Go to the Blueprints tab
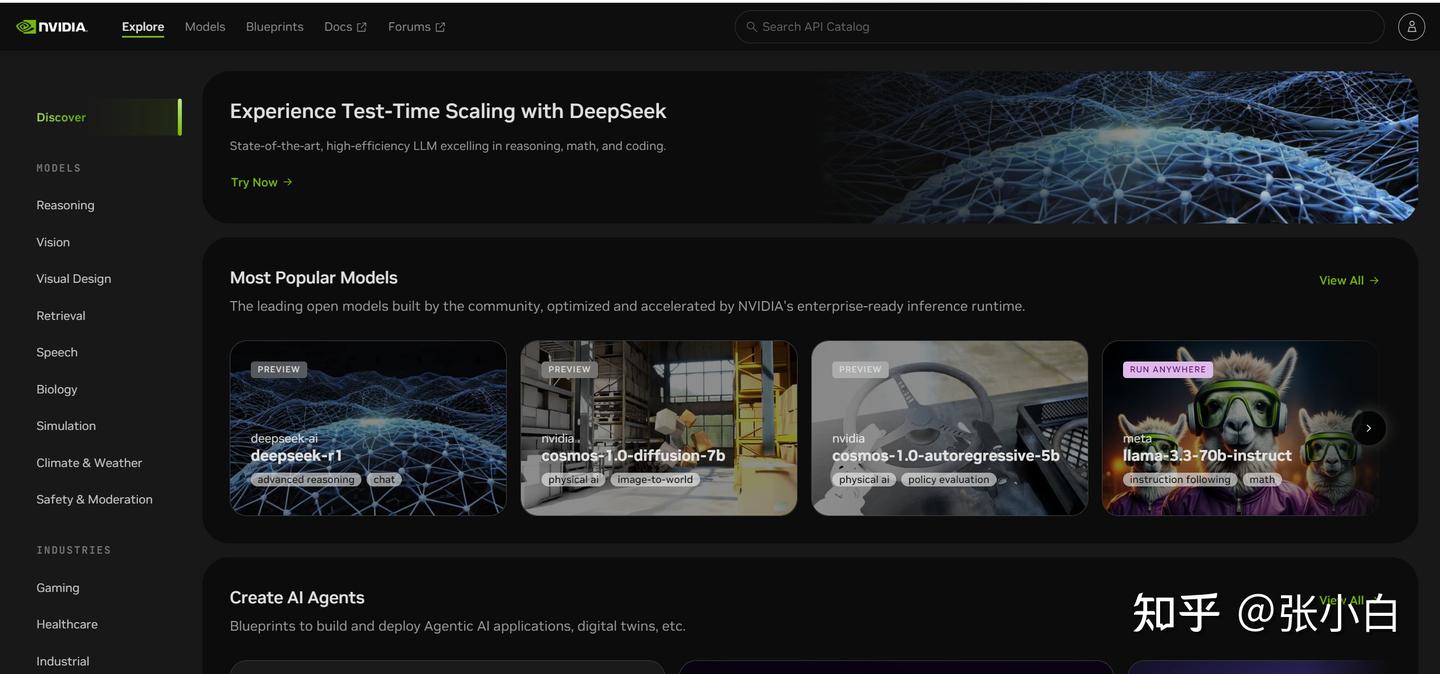 pyautogui.click(x=275, y=27)
